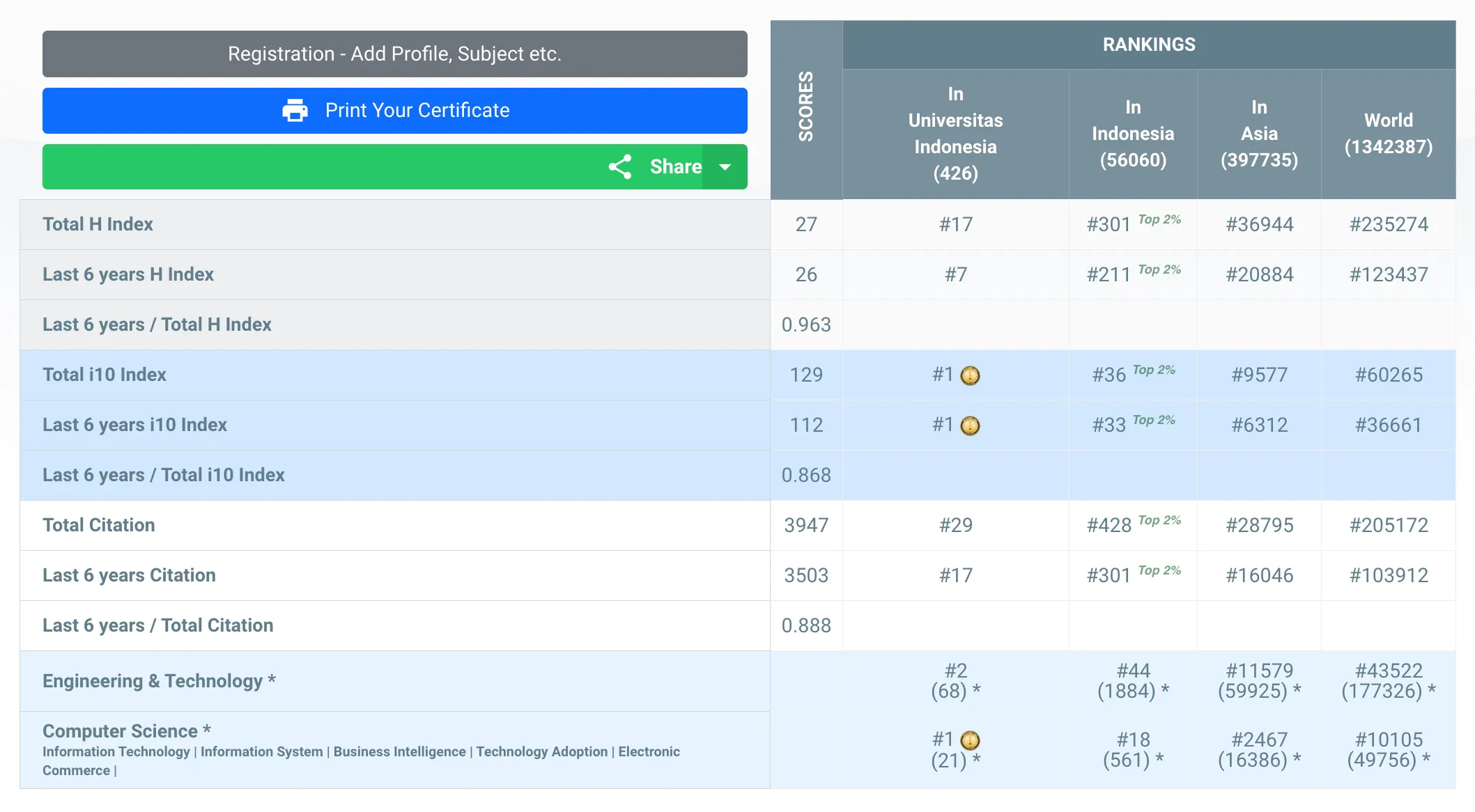1475x812 pixels.
Task: Click Total Citation row label
Action: 99,525
